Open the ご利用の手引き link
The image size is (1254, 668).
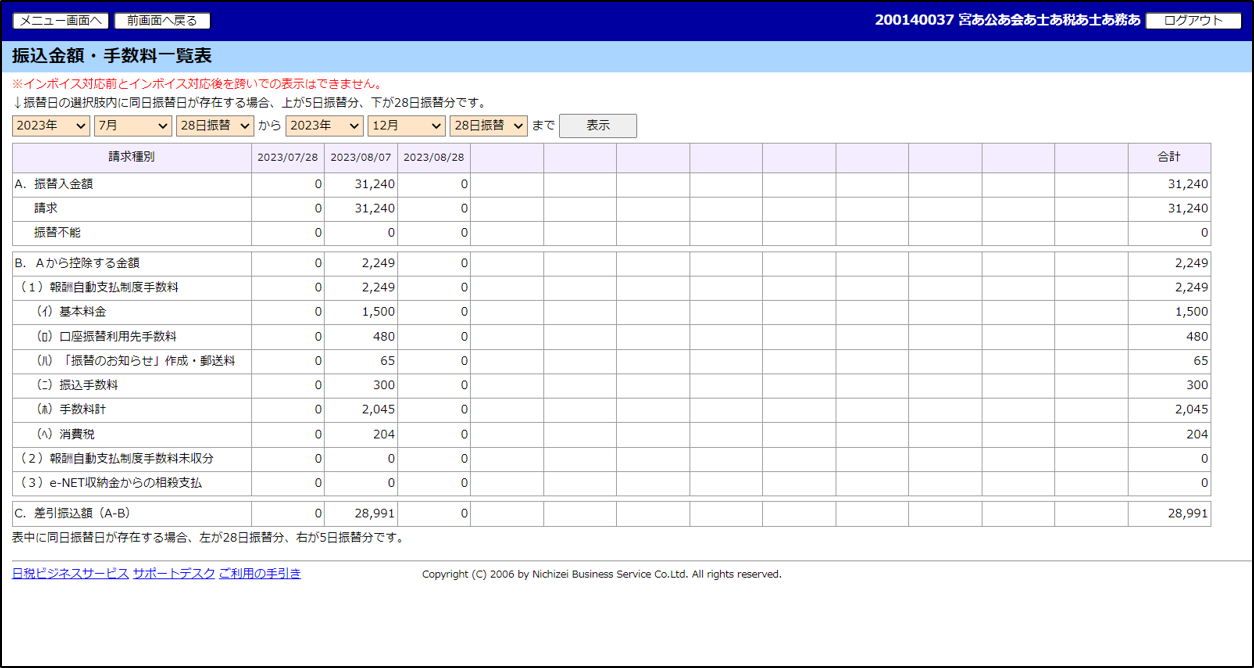click(x=260, y=574)
